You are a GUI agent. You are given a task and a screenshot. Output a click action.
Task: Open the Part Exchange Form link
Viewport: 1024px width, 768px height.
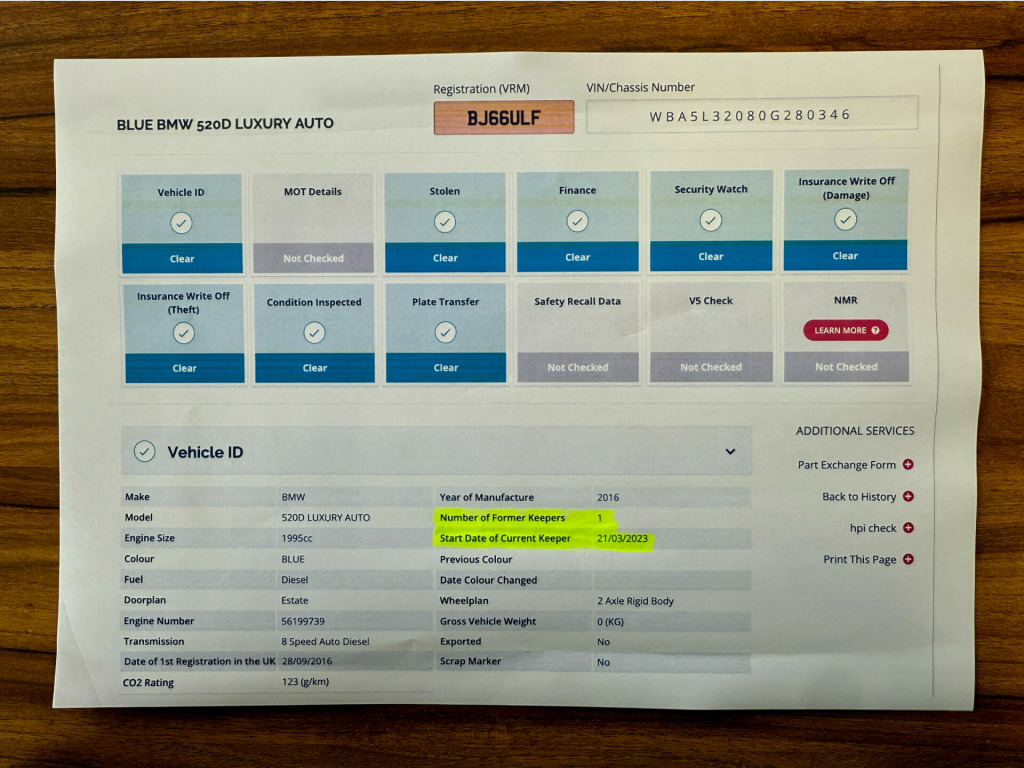pos(846,465)
